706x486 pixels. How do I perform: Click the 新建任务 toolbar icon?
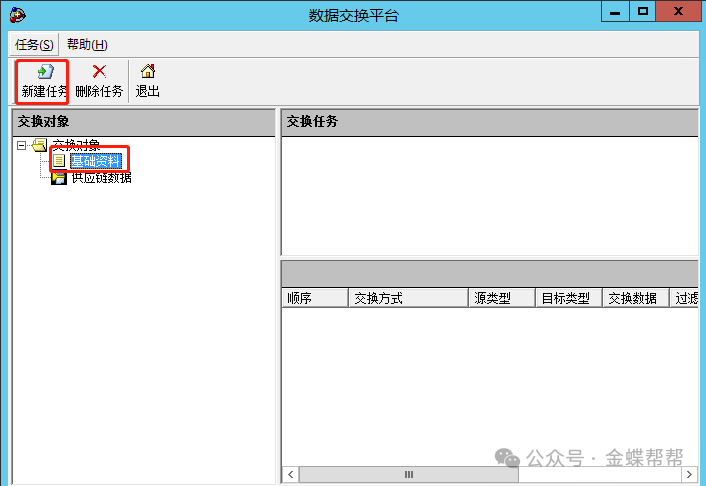[x=45, y=72]
